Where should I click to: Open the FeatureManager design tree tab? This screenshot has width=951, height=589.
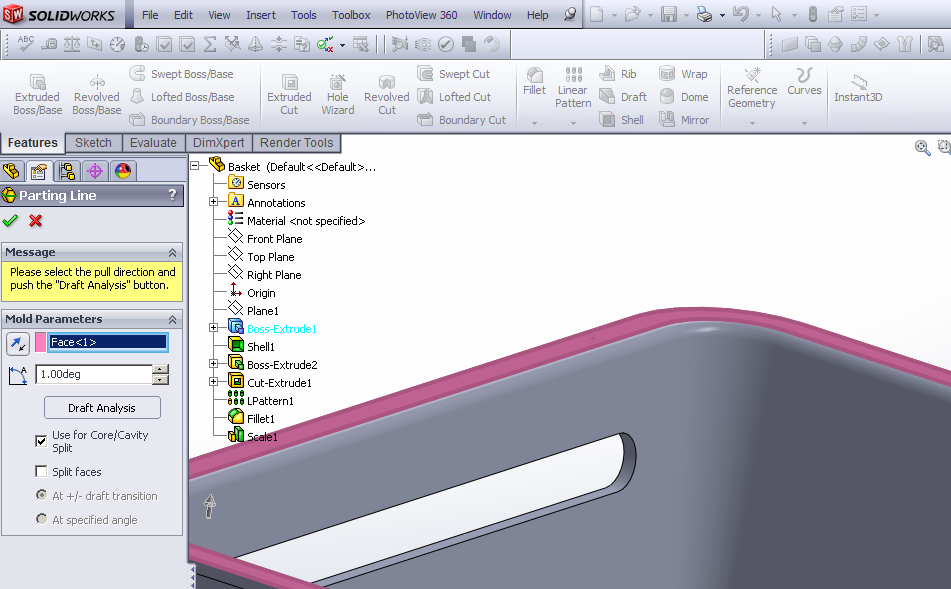(11, 171)
